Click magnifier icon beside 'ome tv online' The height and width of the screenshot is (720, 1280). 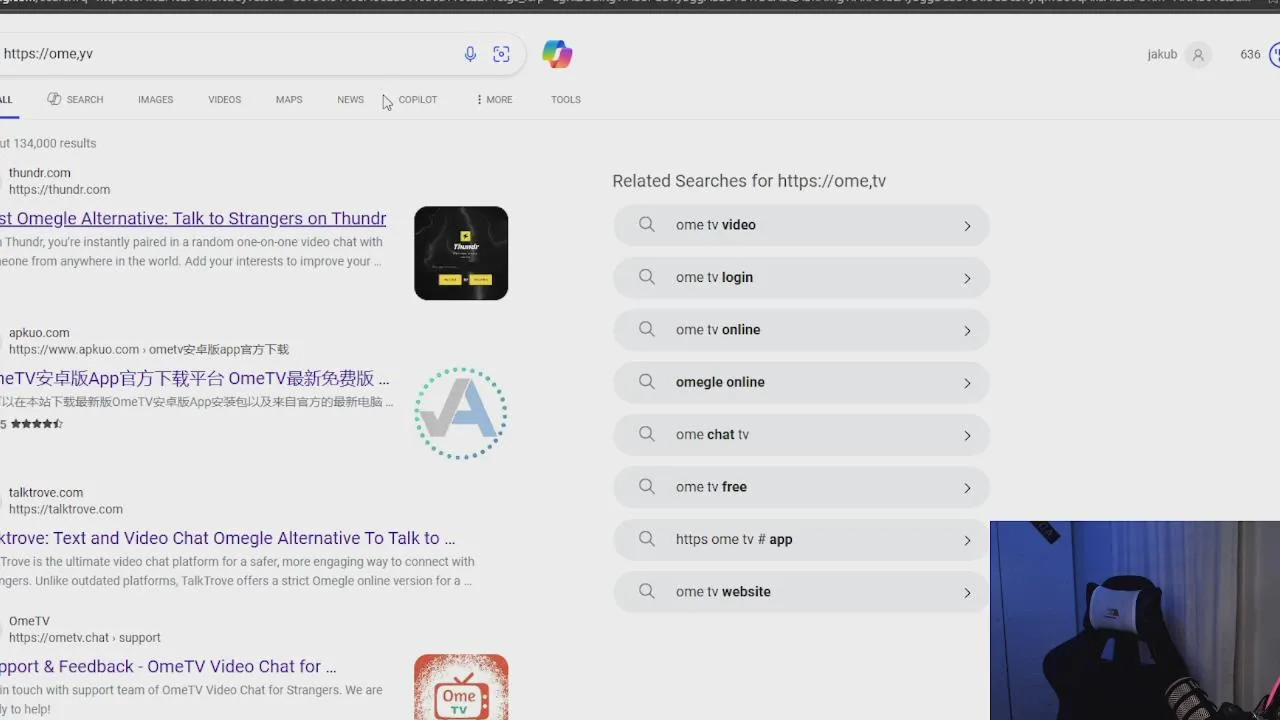(x=647, y=330)
